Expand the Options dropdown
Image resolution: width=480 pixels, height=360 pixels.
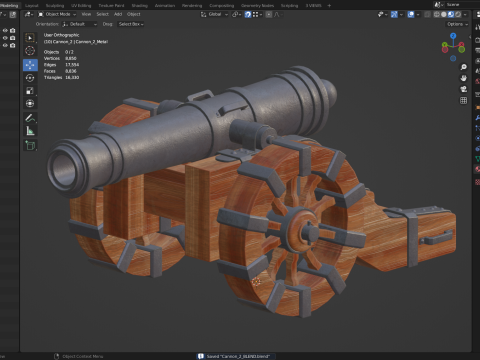pos(457,24)
